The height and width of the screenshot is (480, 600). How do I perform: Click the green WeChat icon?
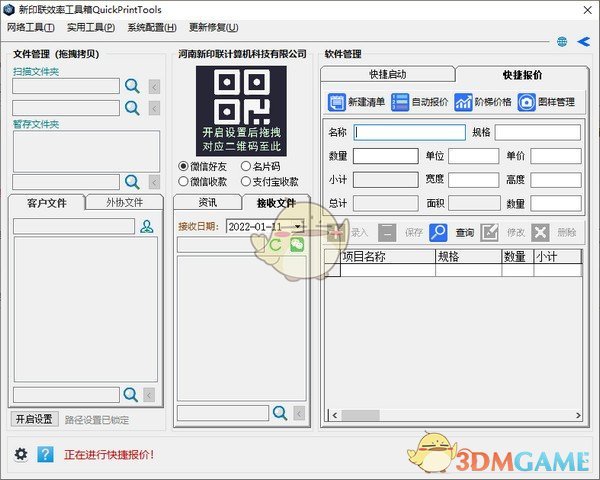pyautogui.click(x=297, y=245)
